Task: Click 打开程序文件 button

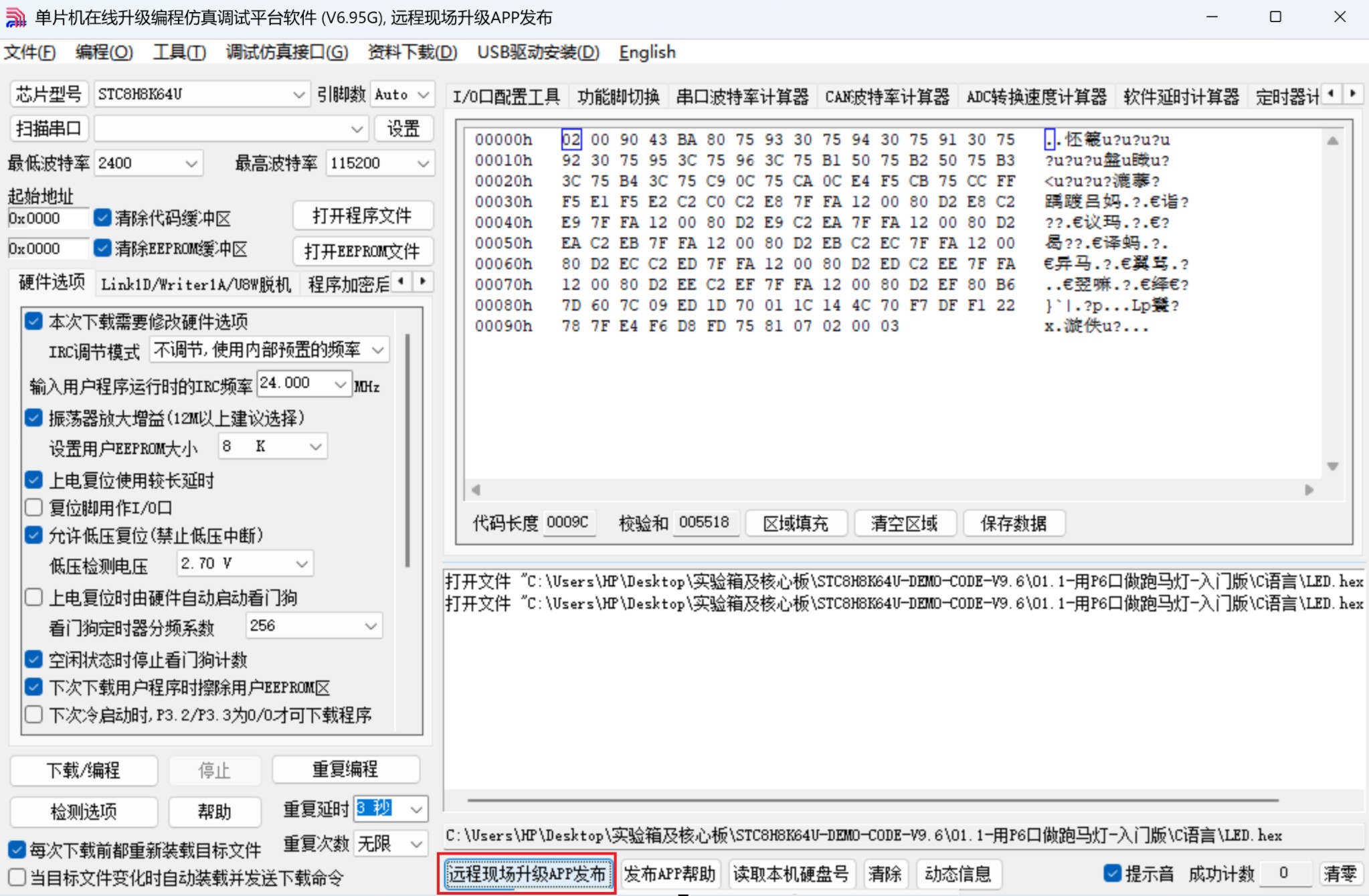Action: [362, 216]
